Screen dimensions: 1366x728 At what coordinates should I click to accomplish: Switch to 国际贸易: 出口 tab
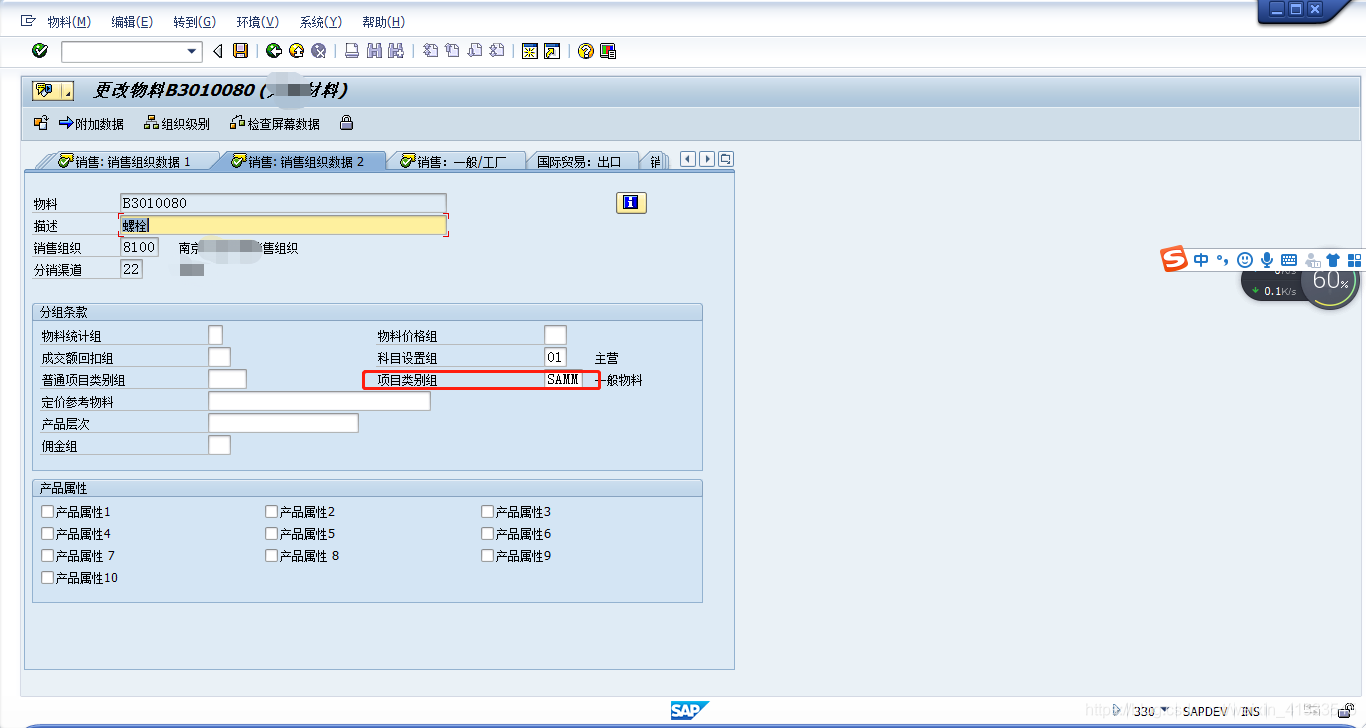pos(582,161)
